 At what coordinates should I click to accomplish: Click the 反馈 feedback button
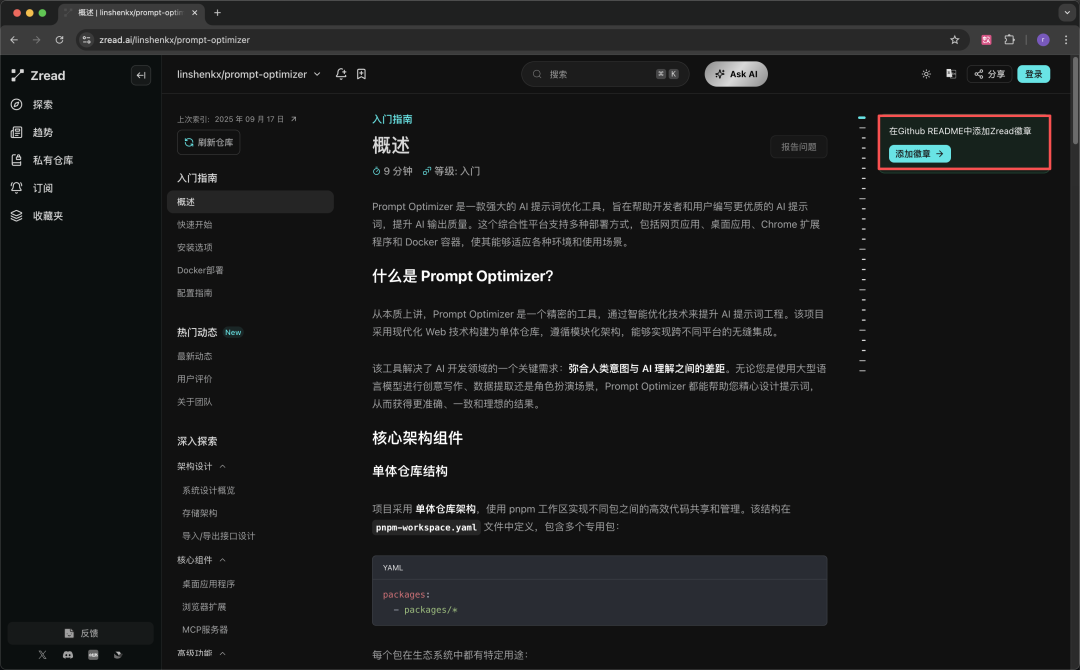pos(81,633)
